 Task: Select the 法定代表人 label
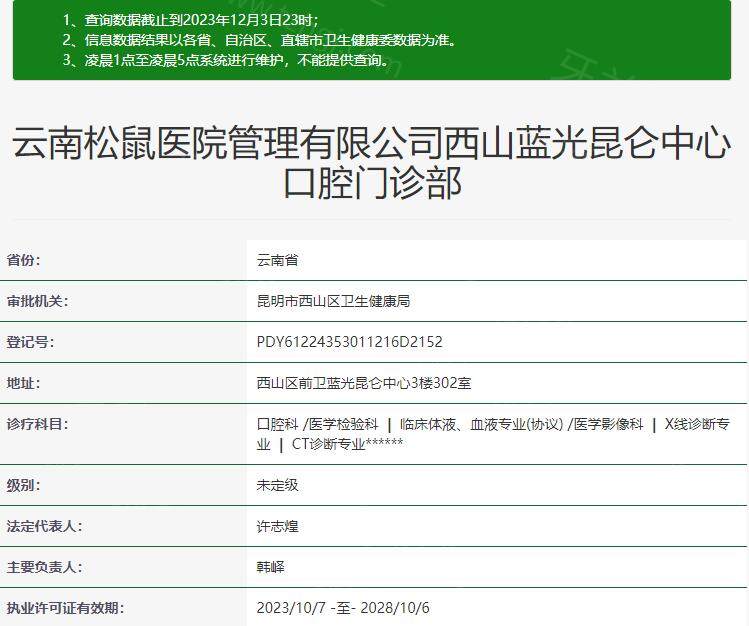pyautogui.click(x=44, y=526)
